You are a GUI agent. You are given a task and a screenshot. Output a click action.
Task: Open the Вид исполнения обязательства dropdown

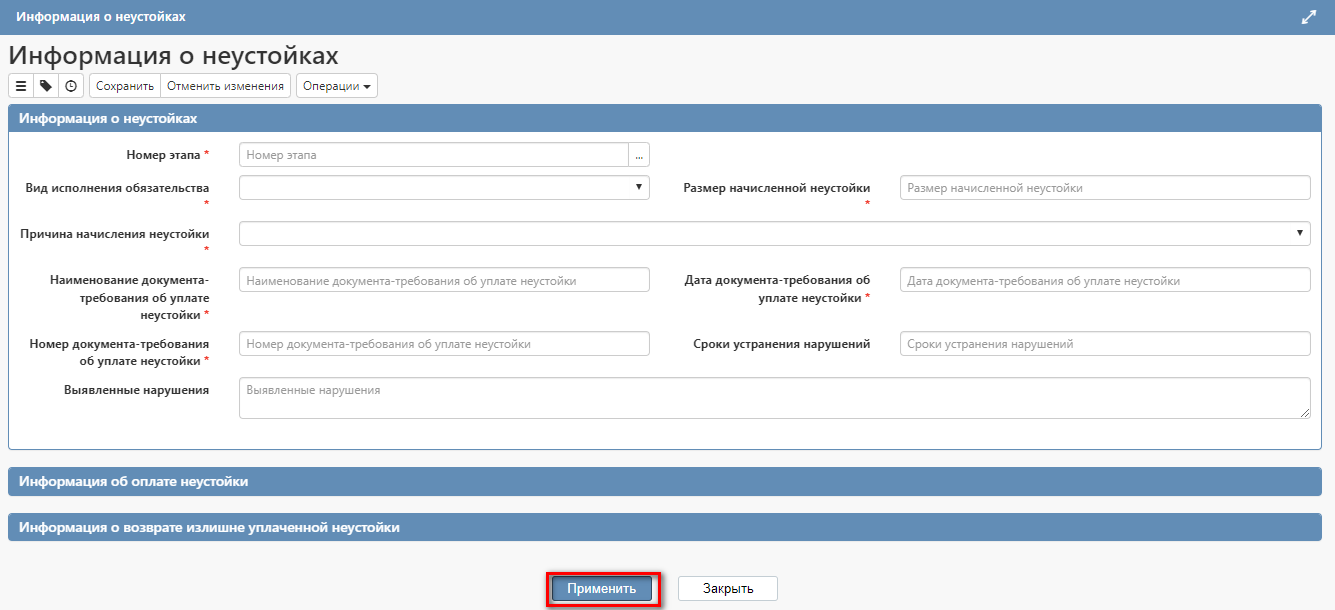pos(444,187)
